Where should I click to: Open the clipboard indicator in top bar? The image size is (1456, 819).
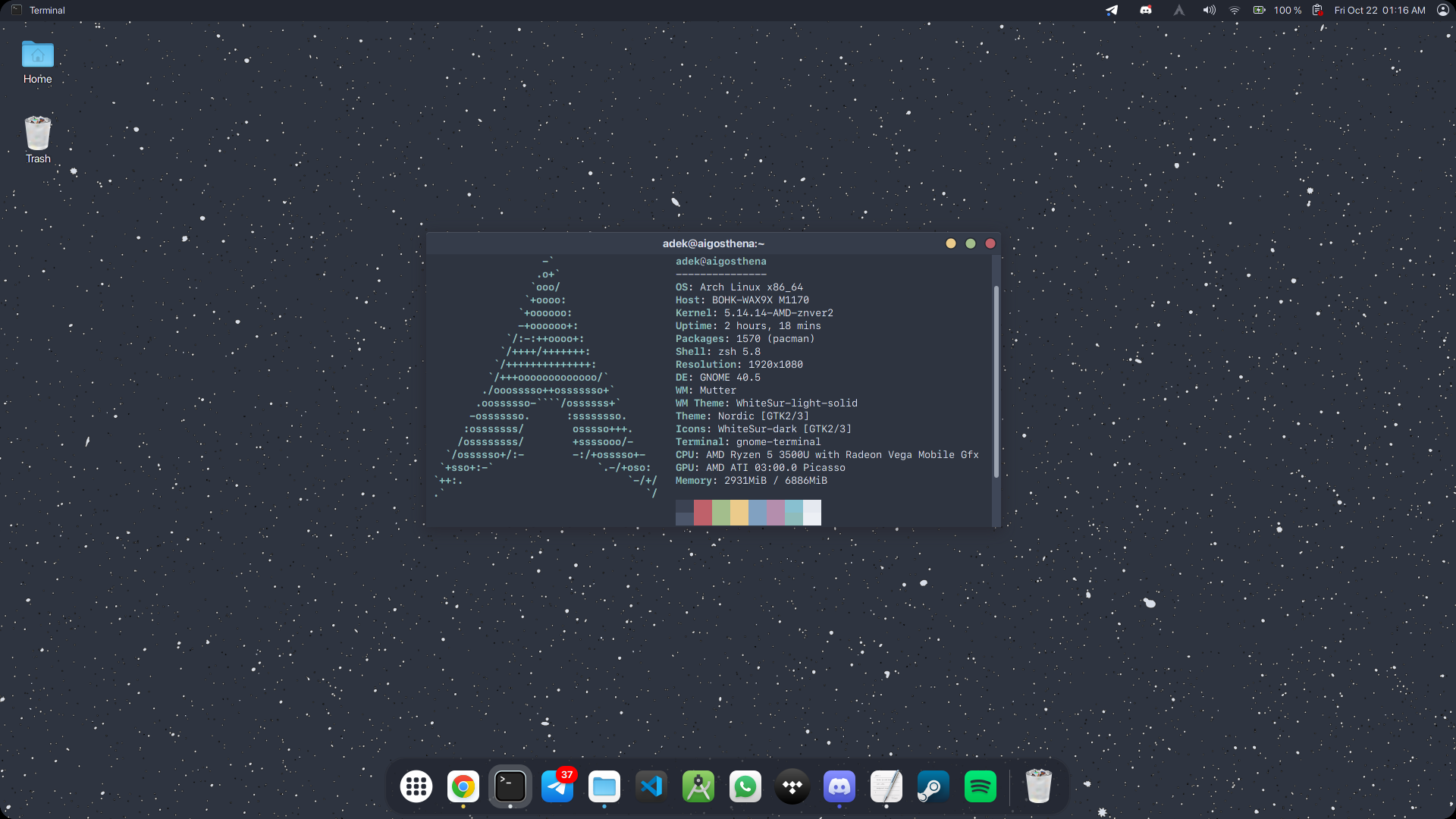pos(1318,11)
